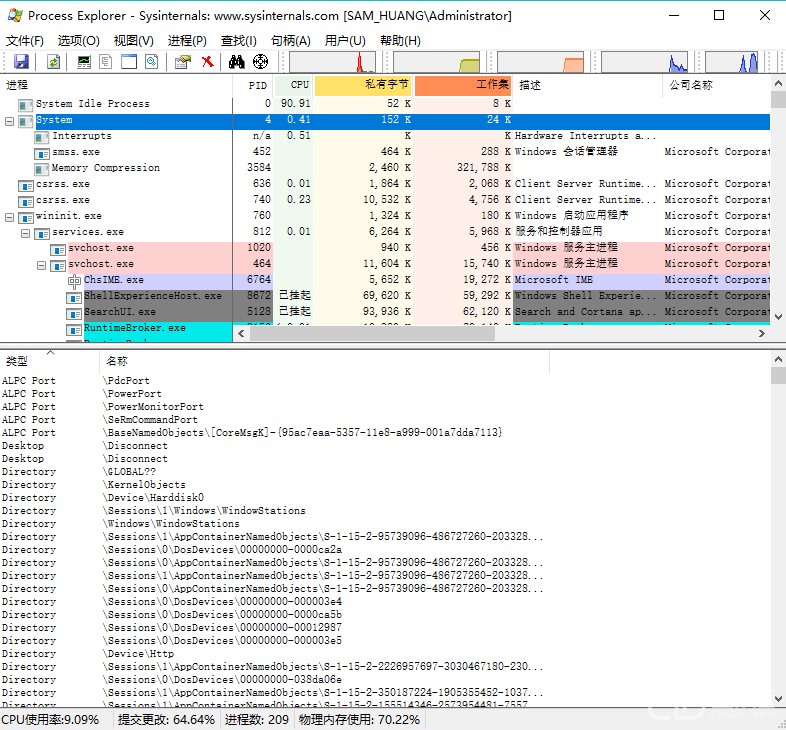This screenshot has width=786, height=730.
Task: Sort by the 进程 column header
Action: pyautogui.click(x=117, y=85)
